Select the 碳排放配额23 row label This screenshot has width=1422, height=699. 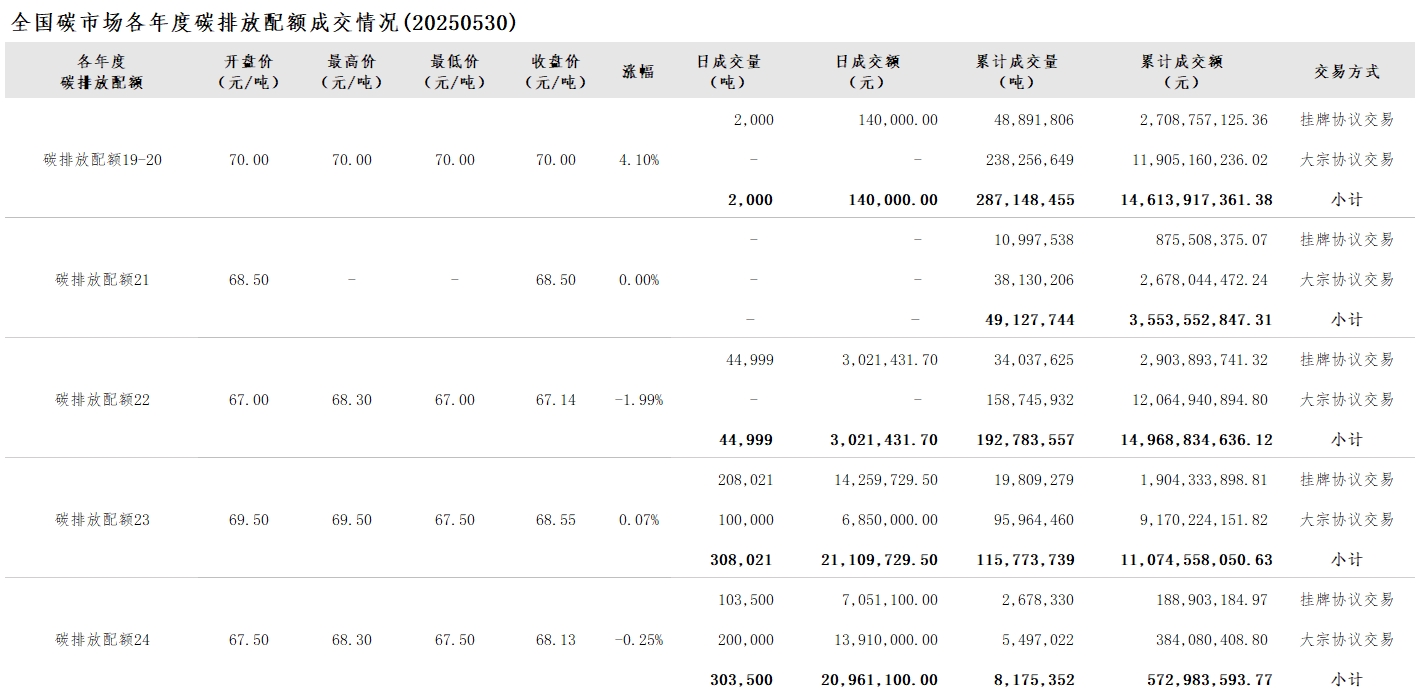tap(102, 520)
